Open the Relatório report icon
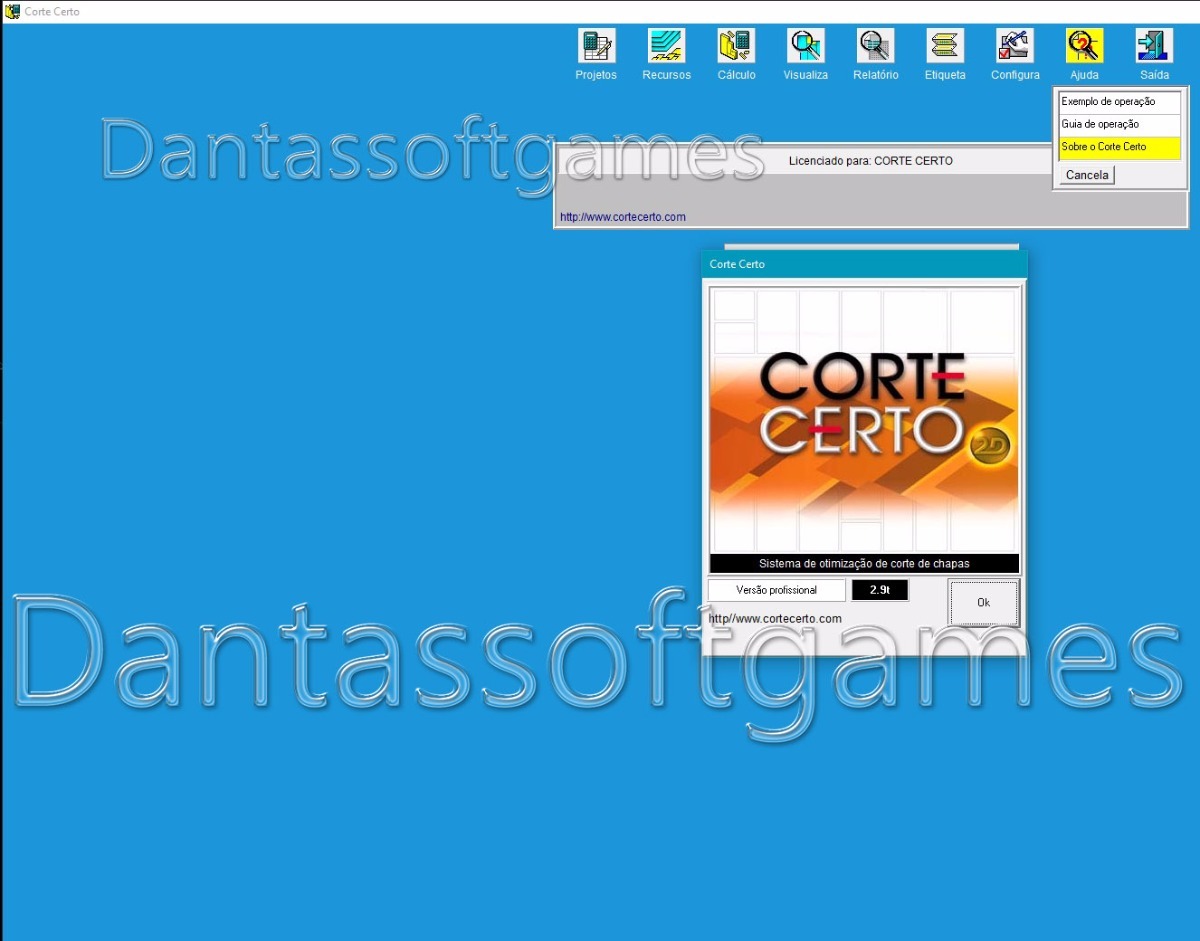 point(875,46)
